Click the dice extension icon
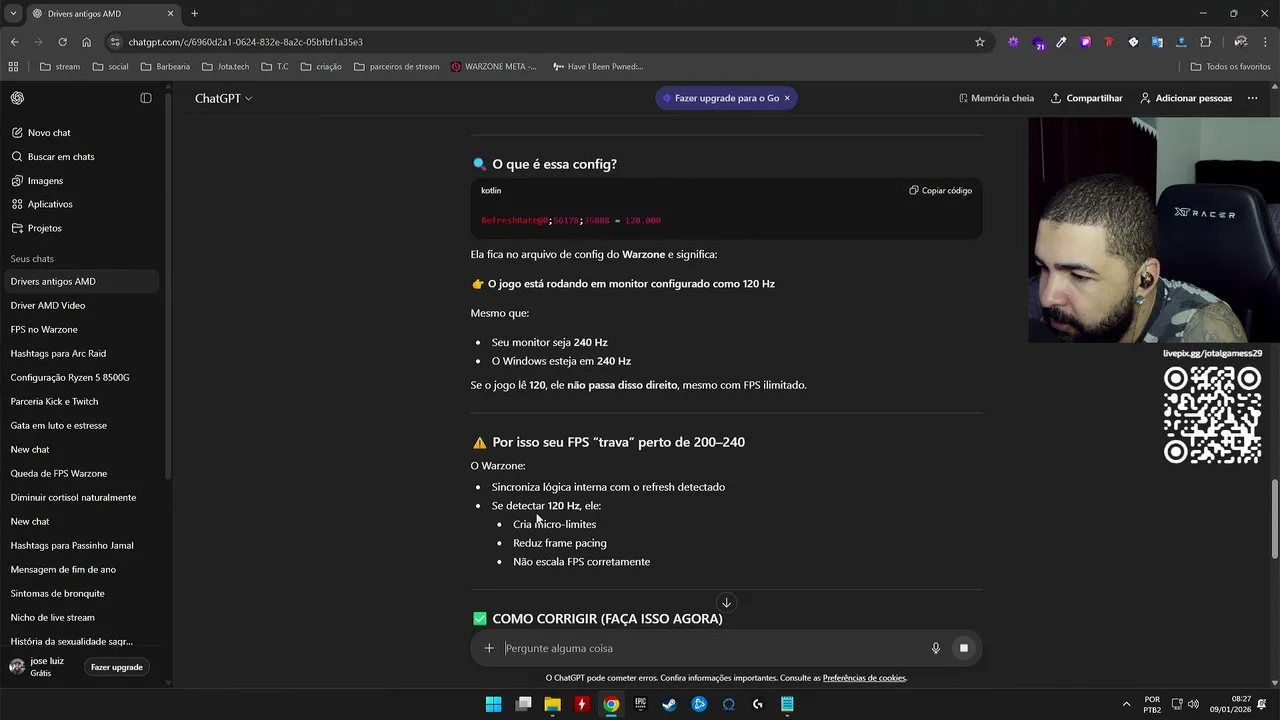 (x=1133, y=42)
